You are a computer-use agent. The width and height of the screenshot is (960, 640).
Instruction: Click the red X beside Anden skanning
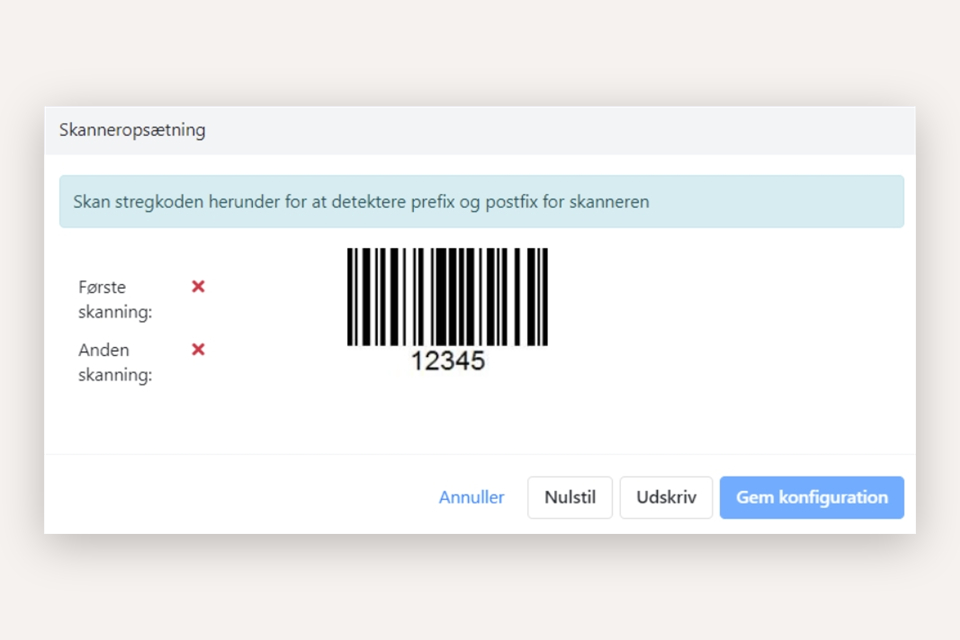[198, 349]
